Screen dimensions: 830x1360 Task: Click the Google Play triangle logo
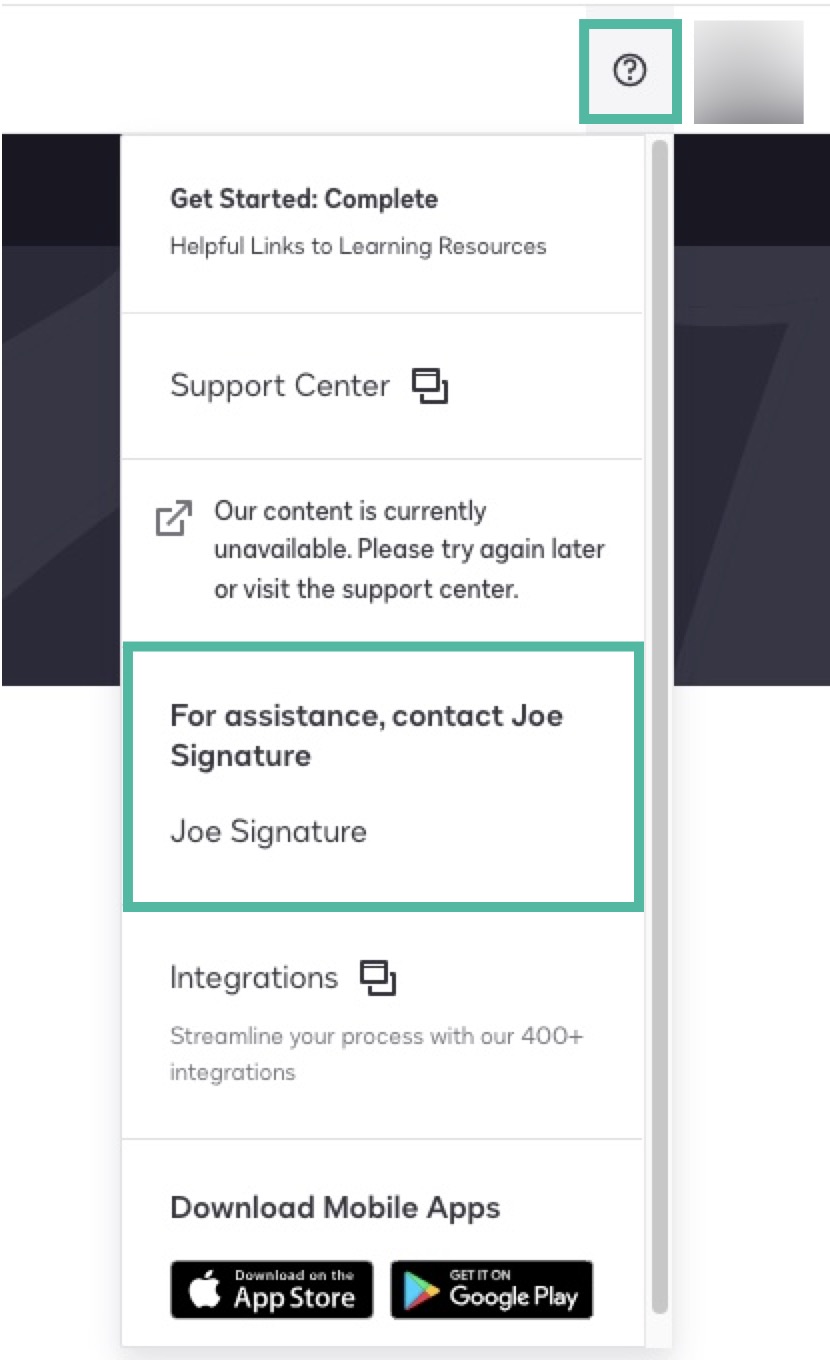(x=421, y=1289)
